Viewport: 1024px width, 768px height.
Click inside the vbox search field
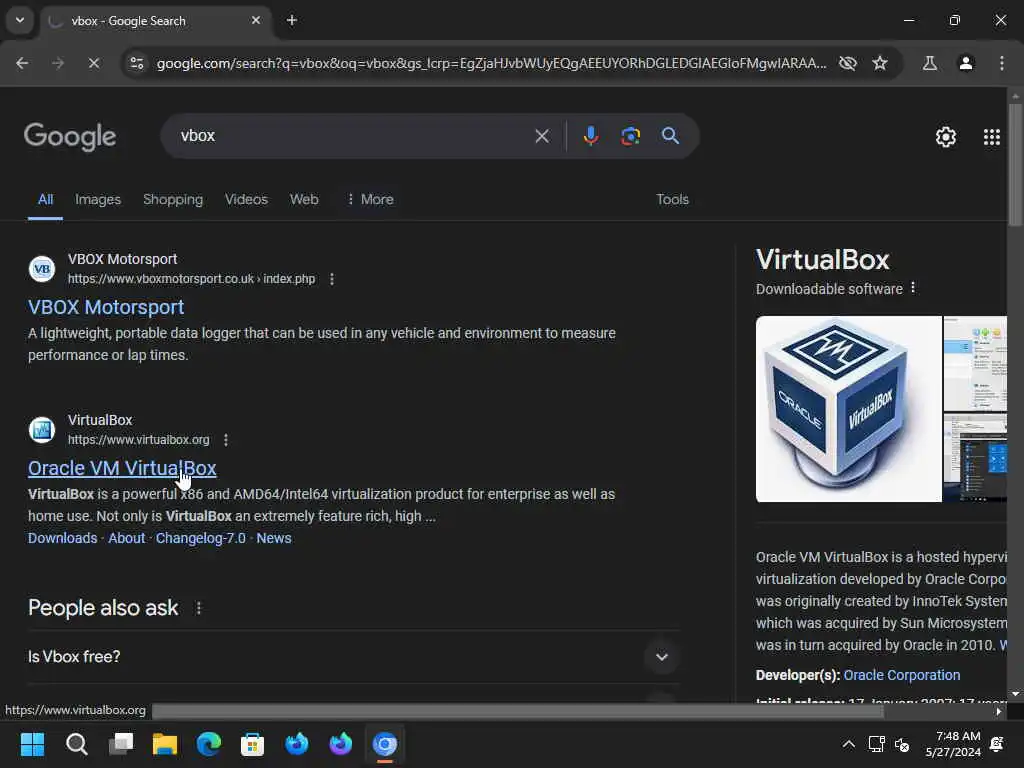pyautogui.click(x=353, y=136)
